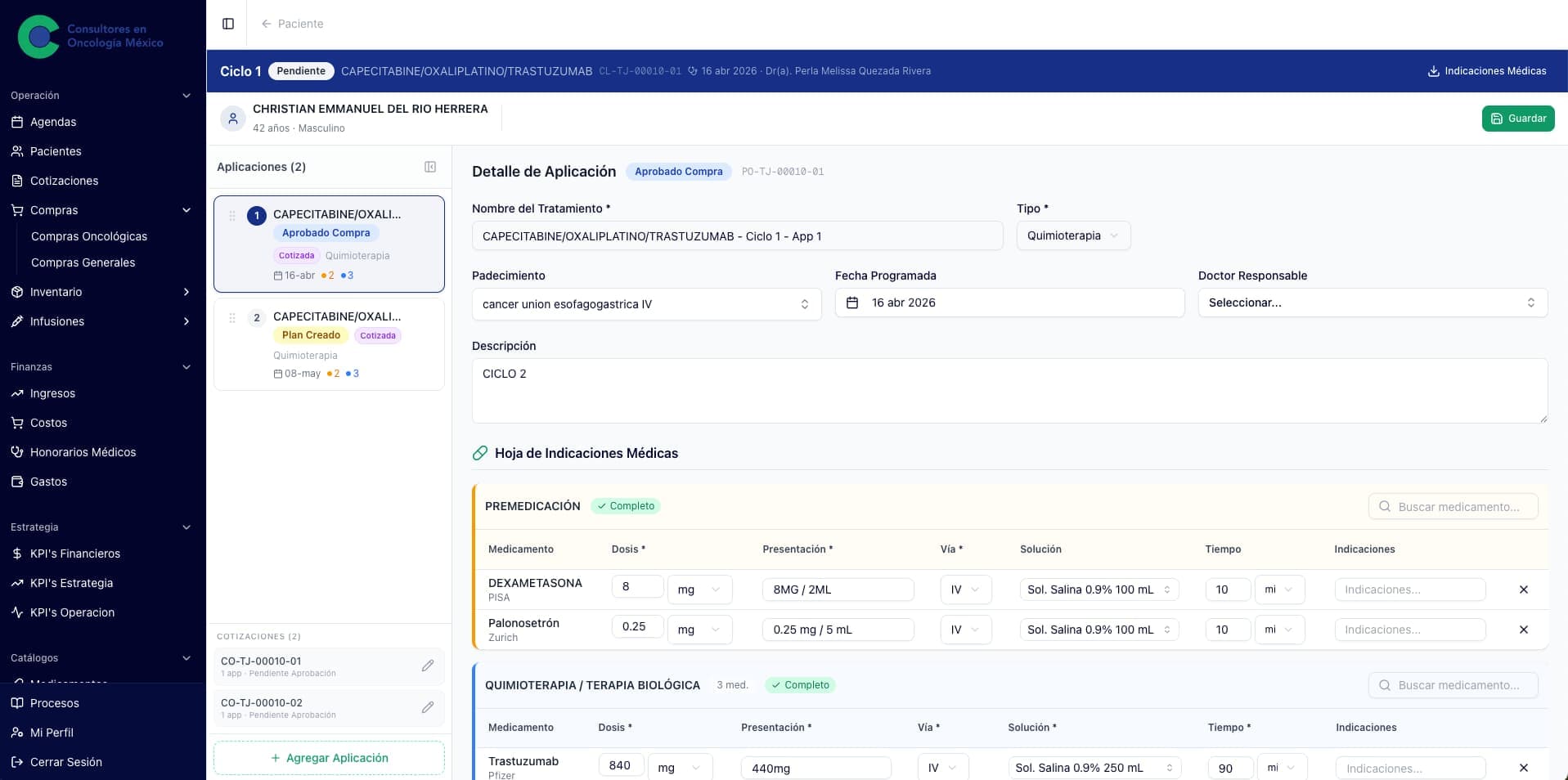Click the Descripción text area

[x=1009, y=391]
